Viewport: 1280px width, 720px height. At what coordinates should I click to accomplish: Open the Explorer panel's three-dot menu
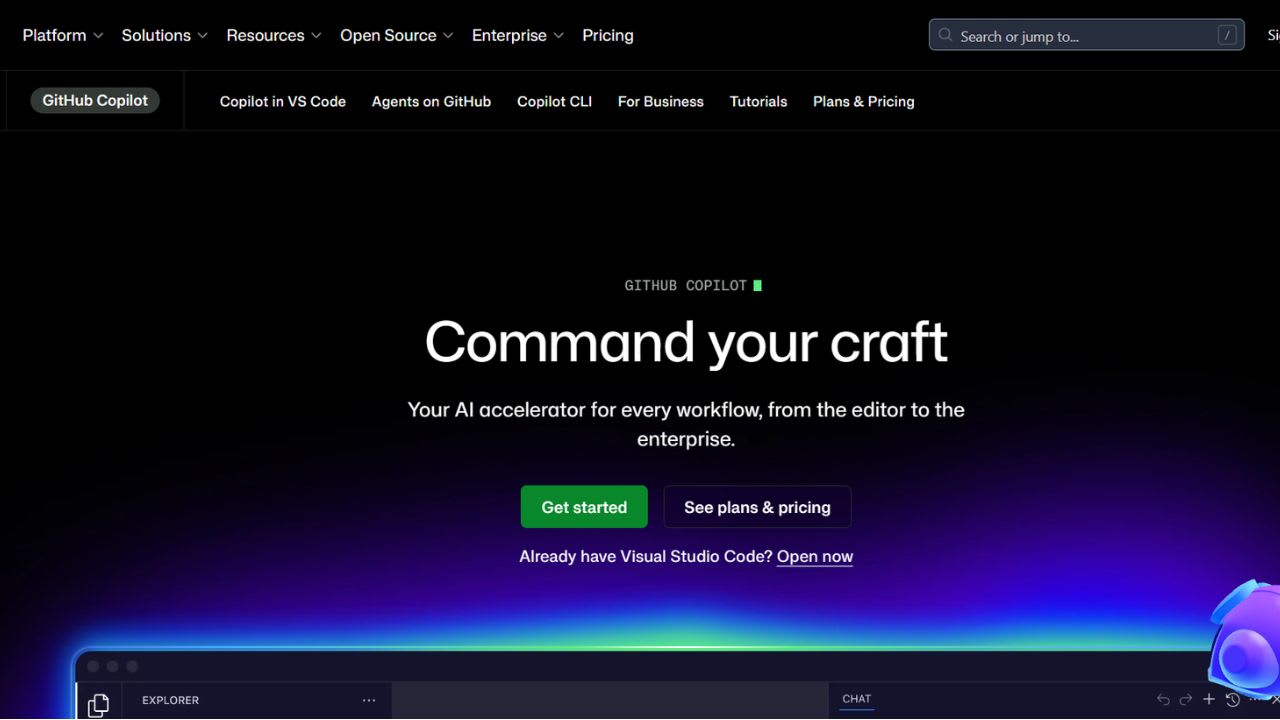point(369,700)
